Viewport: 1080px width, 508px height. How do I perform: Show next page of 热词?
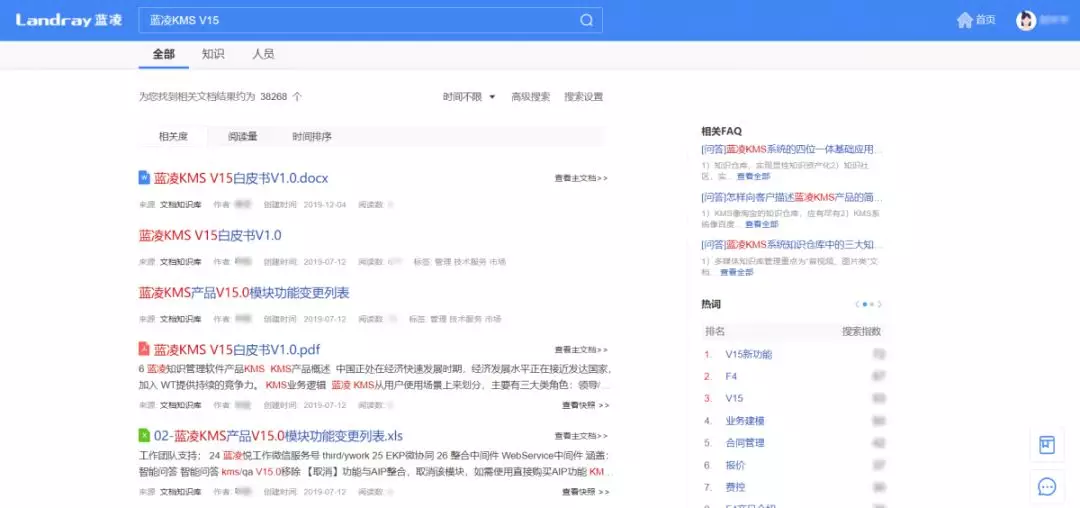pyautogui.click(x=880, y=304)
